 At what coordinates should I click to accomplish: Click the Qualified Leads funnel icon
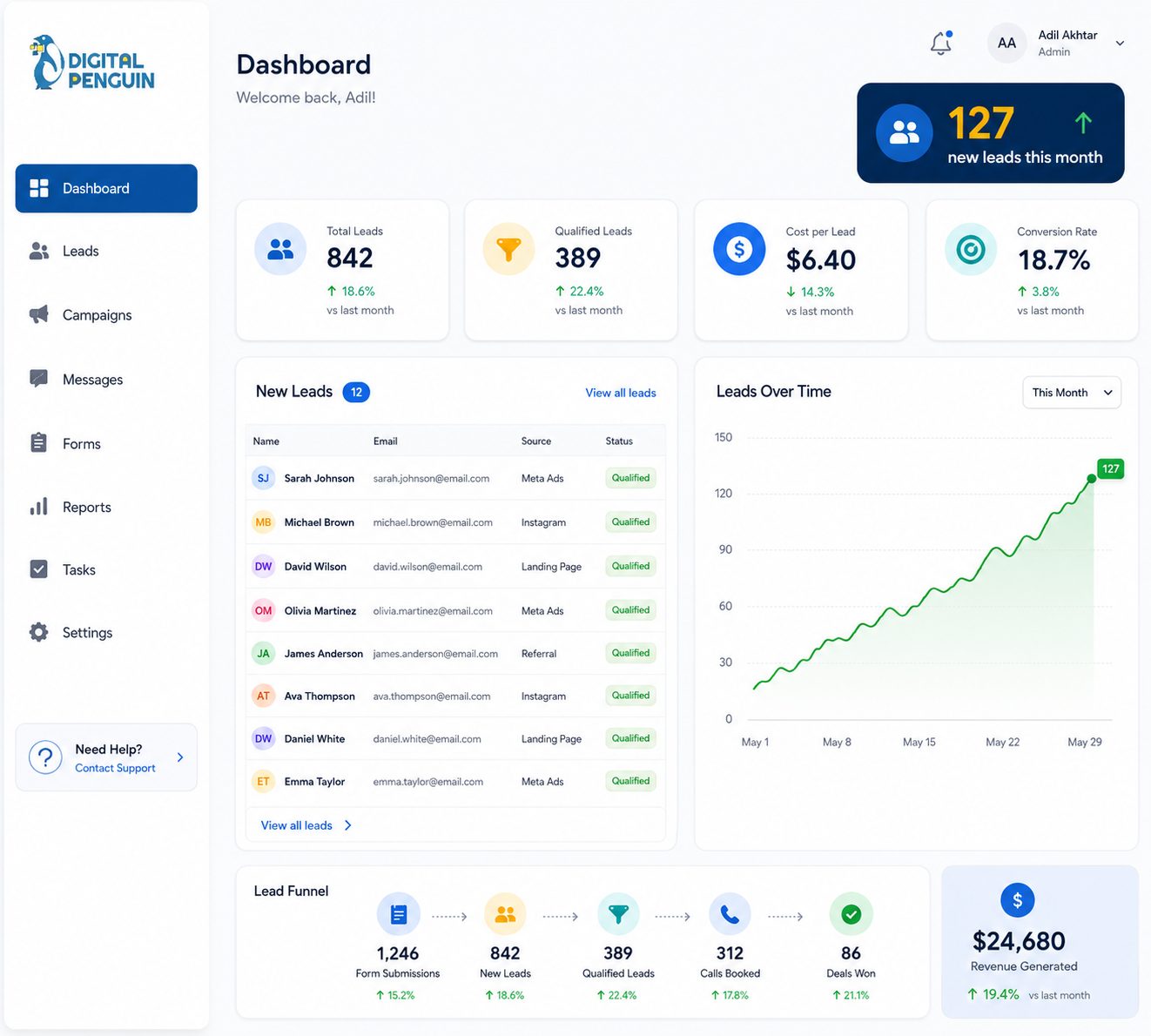pyautogui.click(x=508, y=249)
